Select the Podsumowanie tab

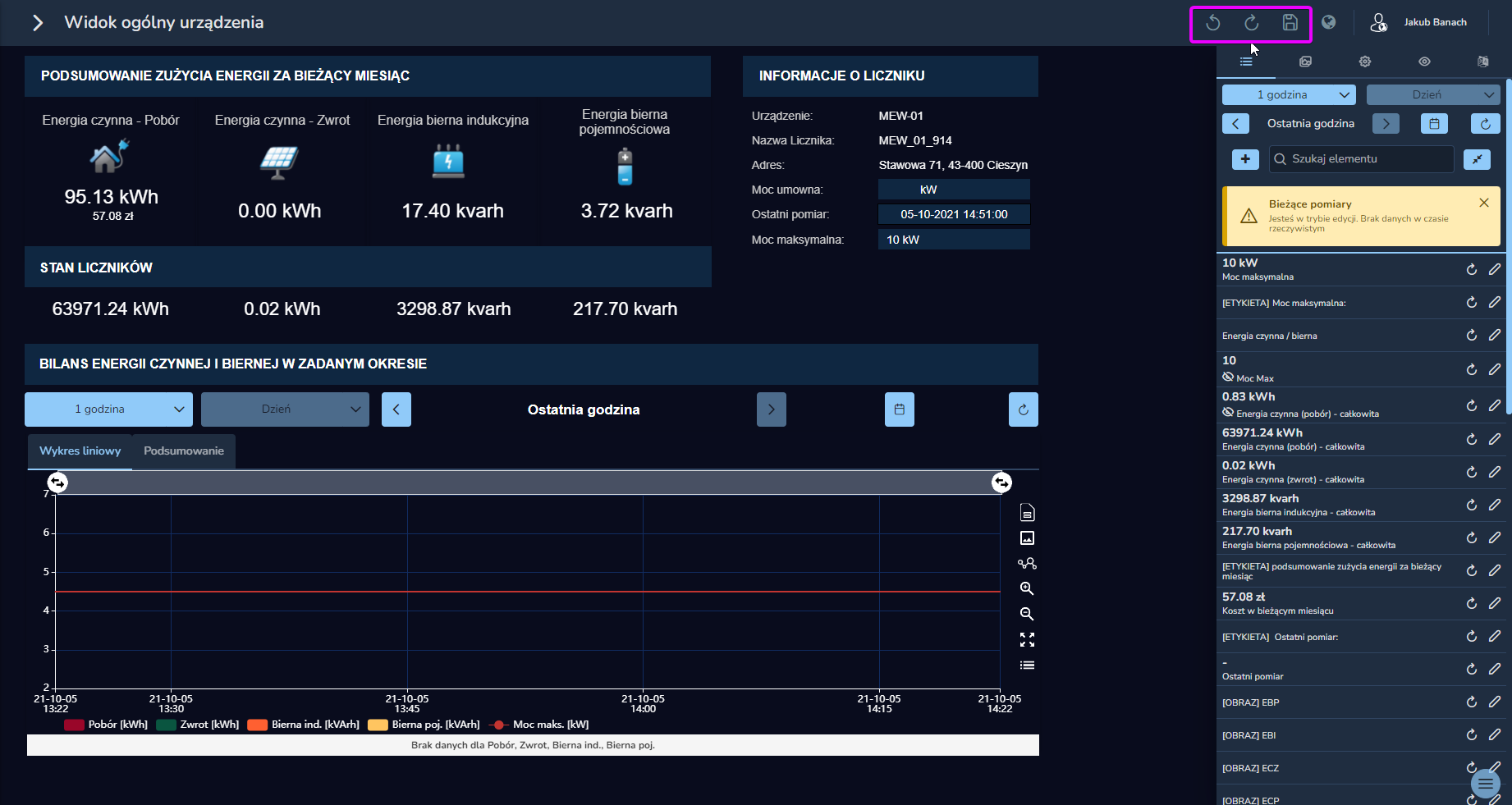click(184, 451)
